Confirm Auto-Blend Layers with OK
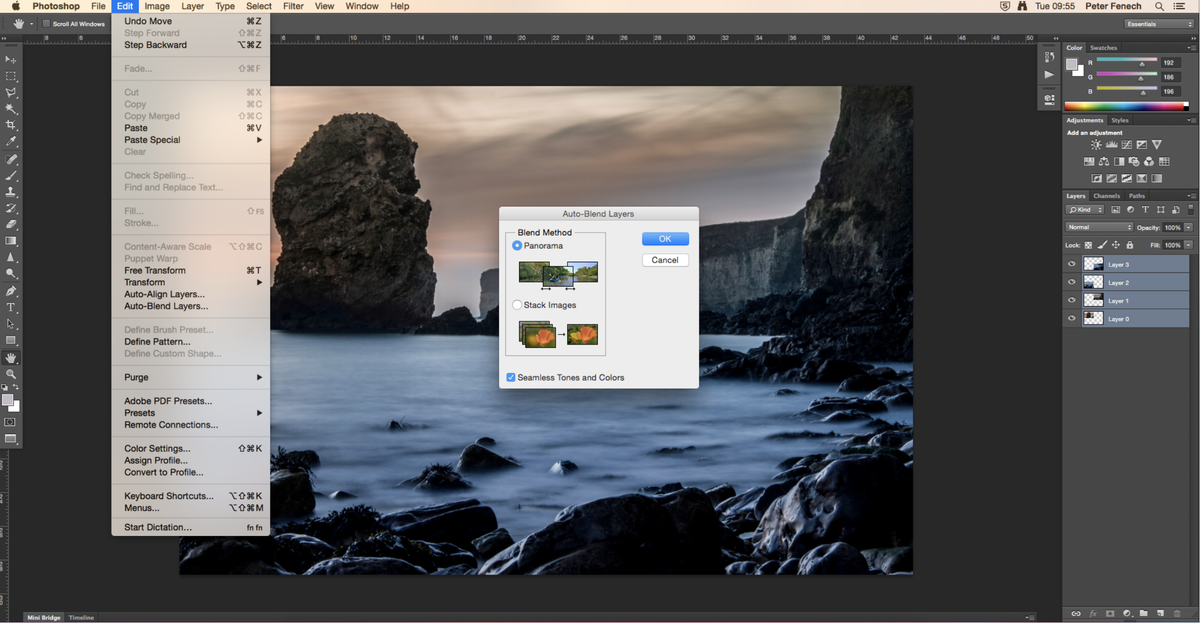Image resolution: width=1200 pixels, height=623 pixels. coord(665,238)
